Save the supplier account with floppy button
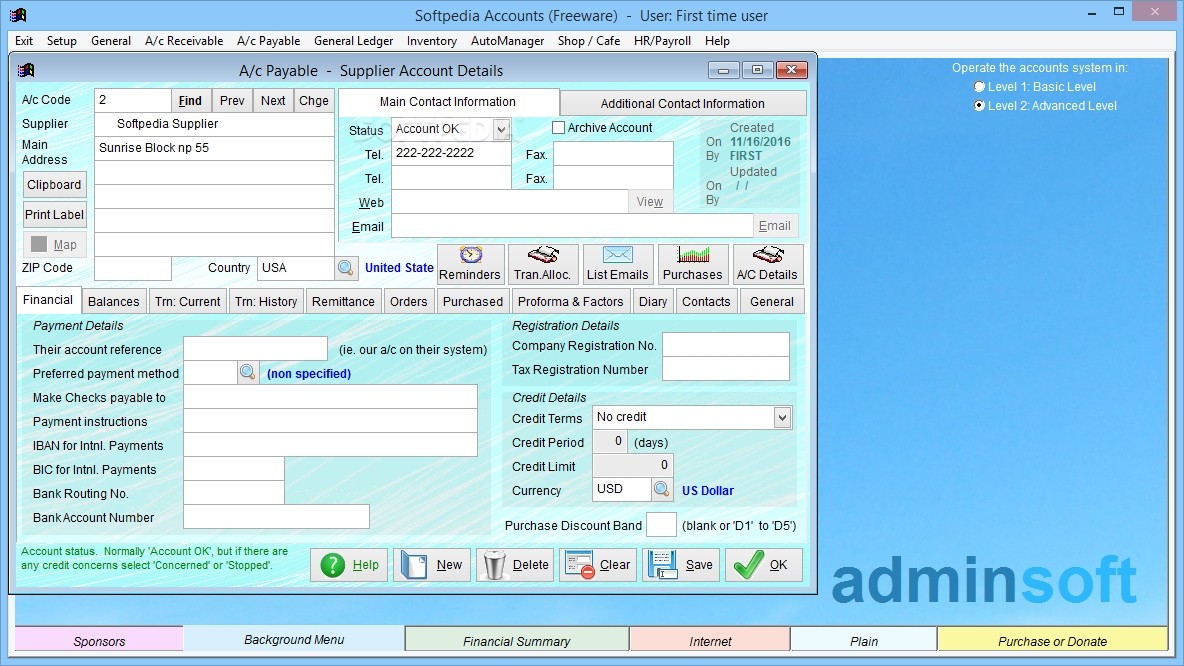The width and height of the screenshot is (1184, 666). (681, 565)
